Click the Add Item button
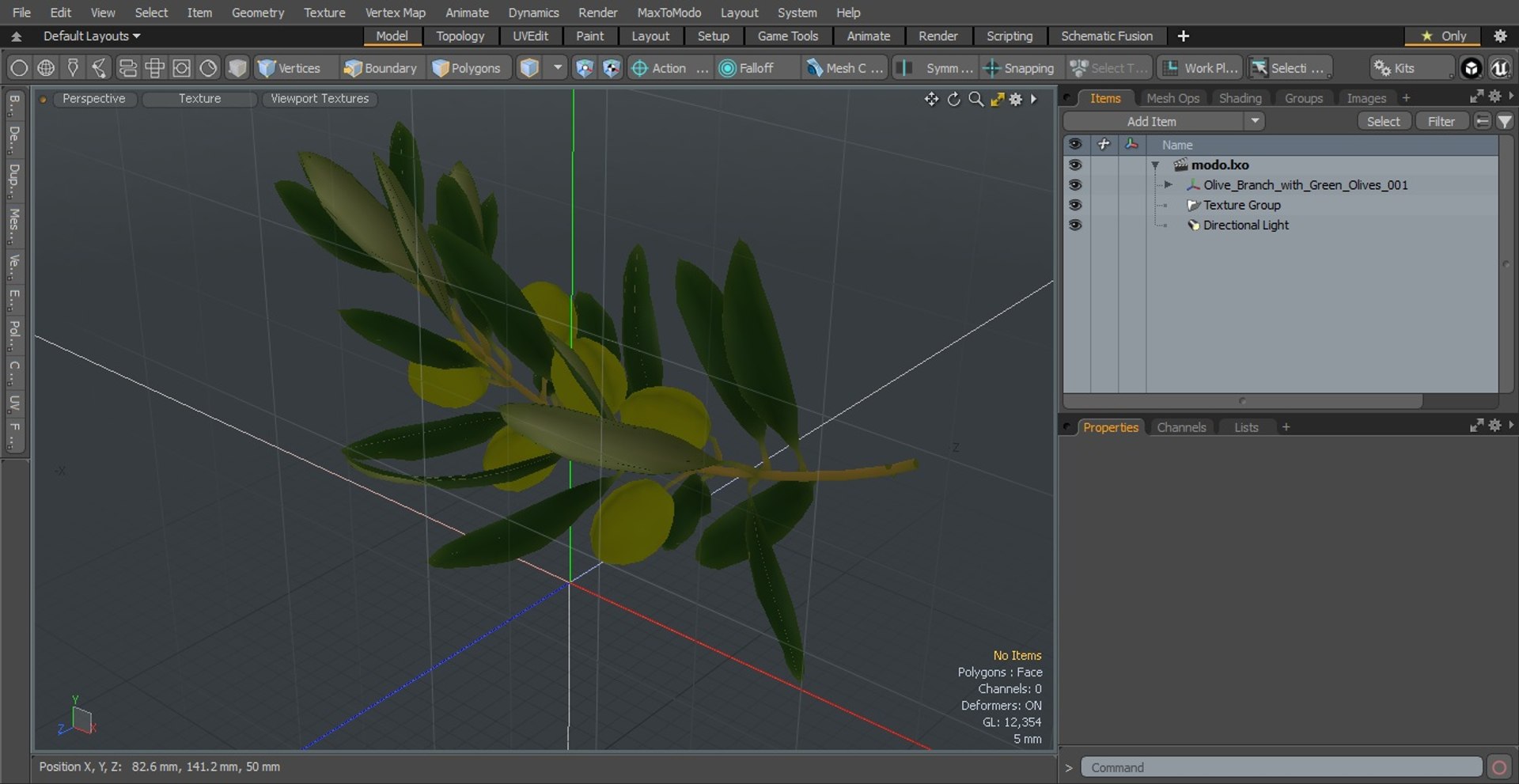The height and width of the screenshot is (784, 1519). [1152, 121]
